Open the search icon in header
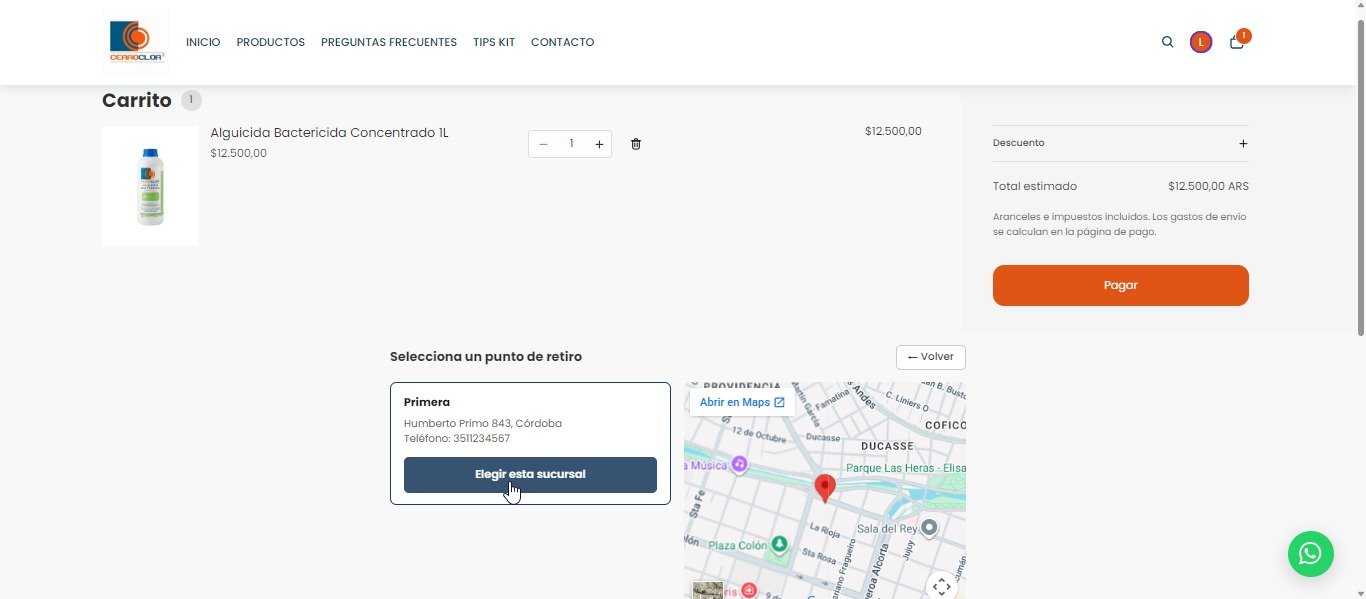This screenshot has width=1366, height=599. 1167,42
